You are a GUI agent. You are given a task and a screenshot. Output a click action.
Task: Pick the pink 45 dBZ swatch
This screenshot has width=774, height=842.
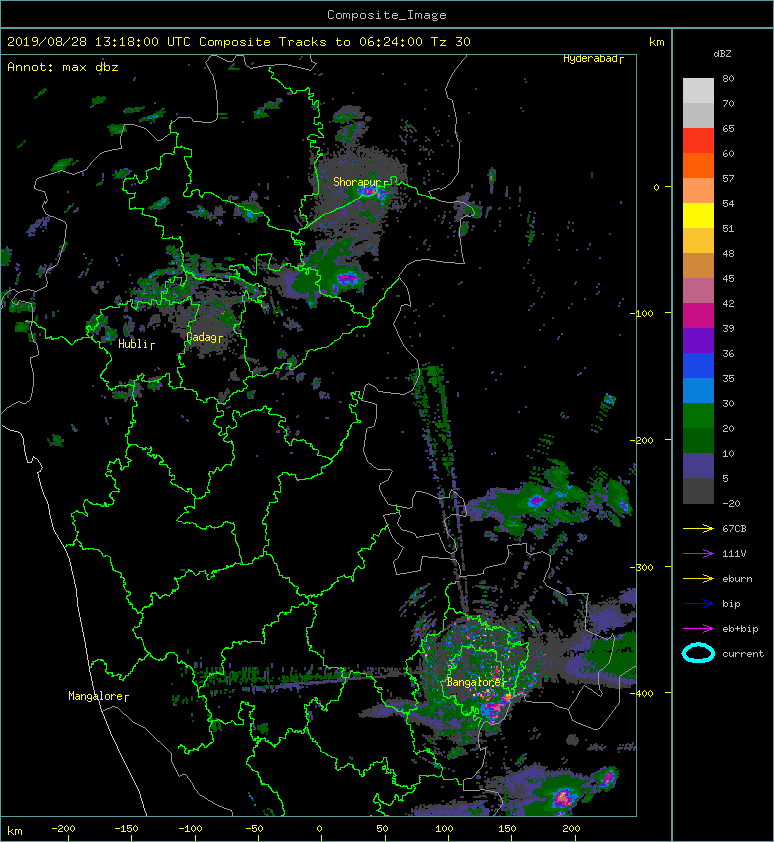pos(698,291)
